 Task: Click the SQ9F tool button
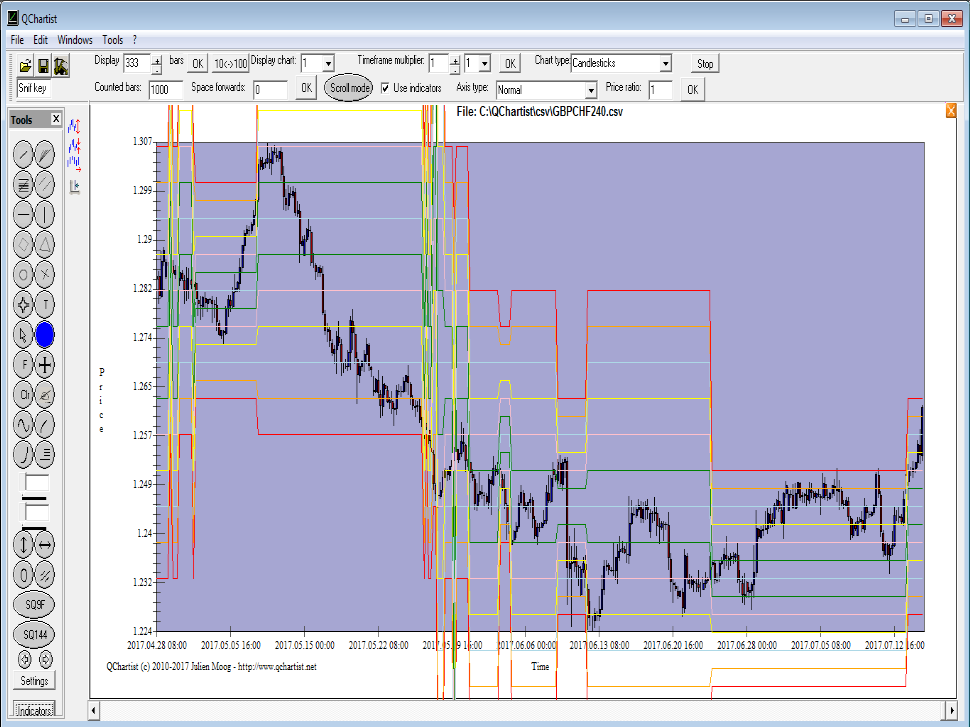(x=35, y=606)
